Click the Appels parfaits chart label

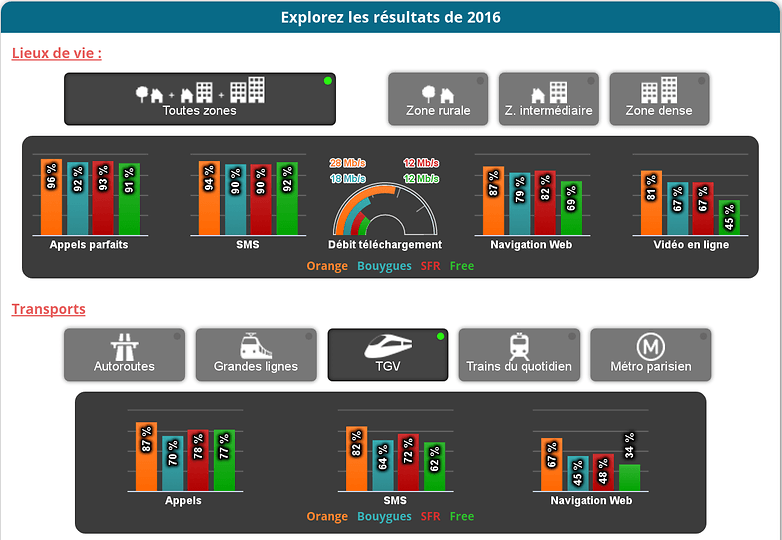pyautogui.click(x=89, y=245)
